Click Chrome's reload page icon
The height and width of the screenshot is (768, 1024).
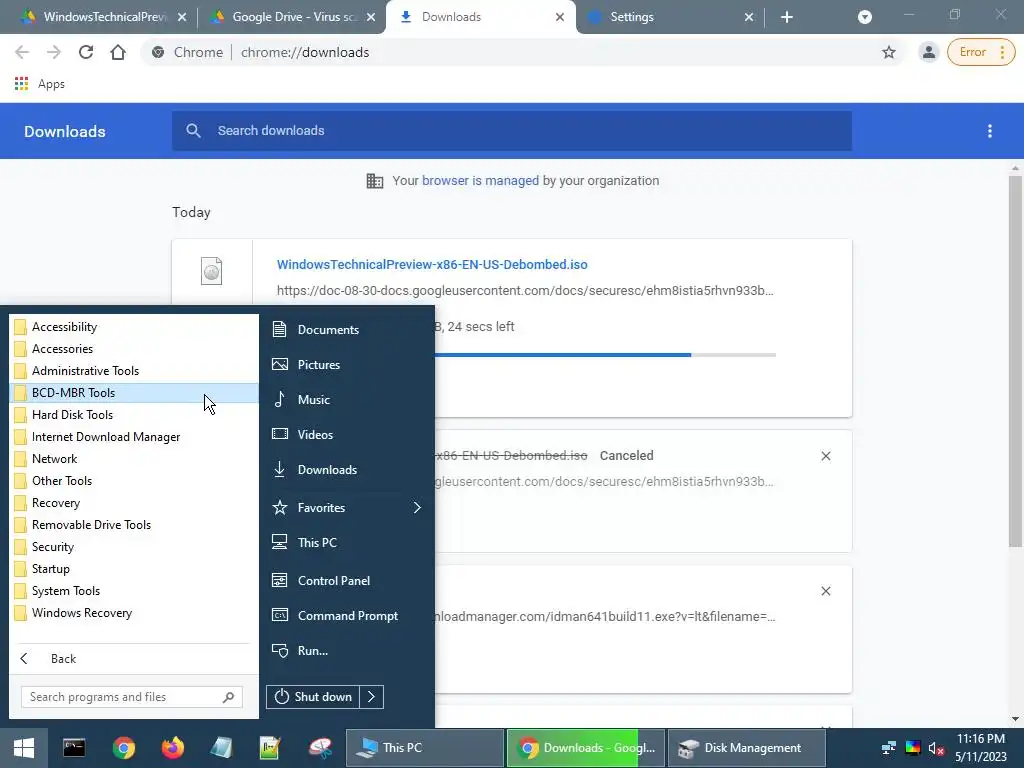tap(86, 52)
